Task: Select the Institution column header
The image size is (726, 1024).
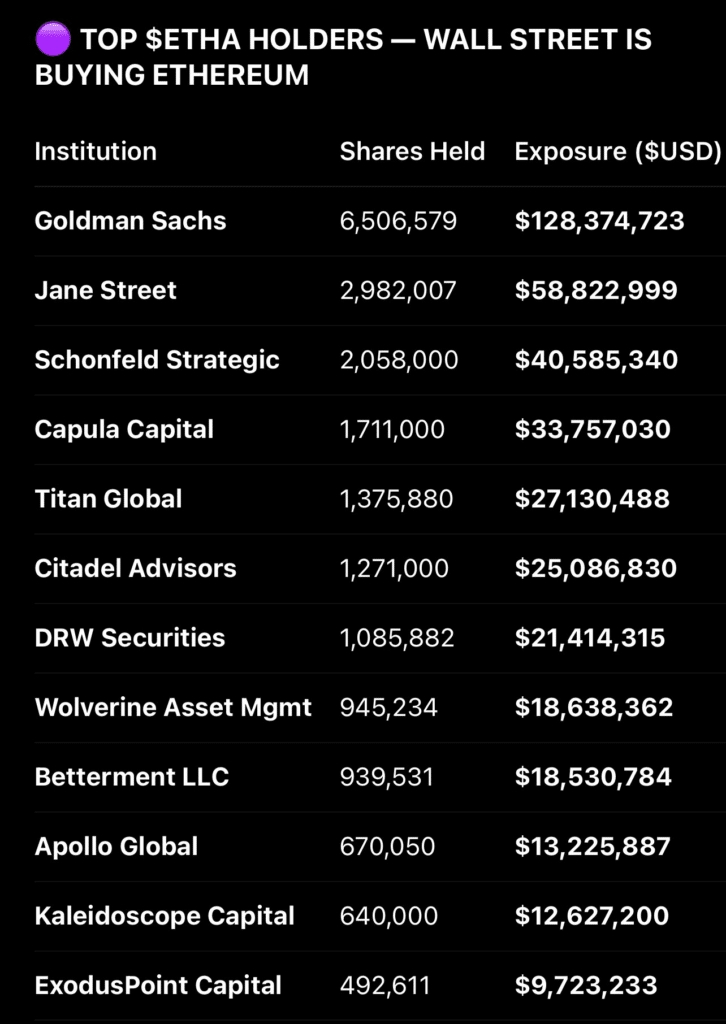Action: pyautogui.click(x=95, y=152)
